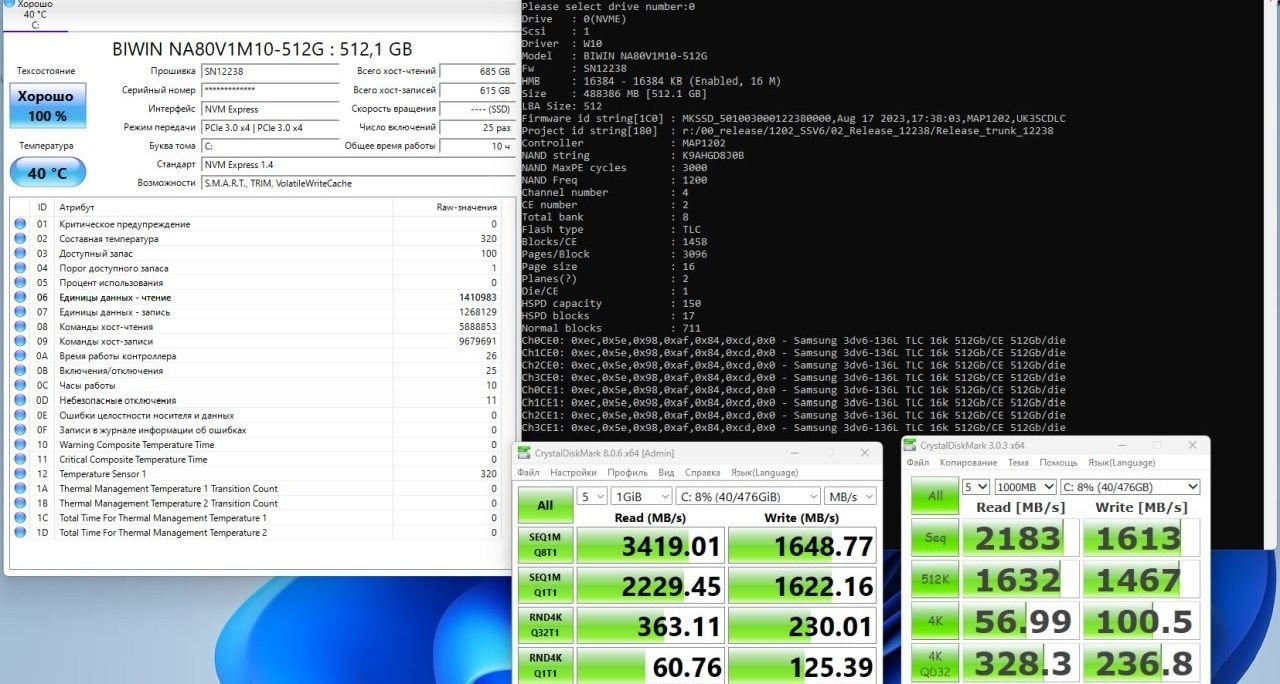1280x684 pixels.
Task: Open the Вид menu
Action: pos(666,472)
